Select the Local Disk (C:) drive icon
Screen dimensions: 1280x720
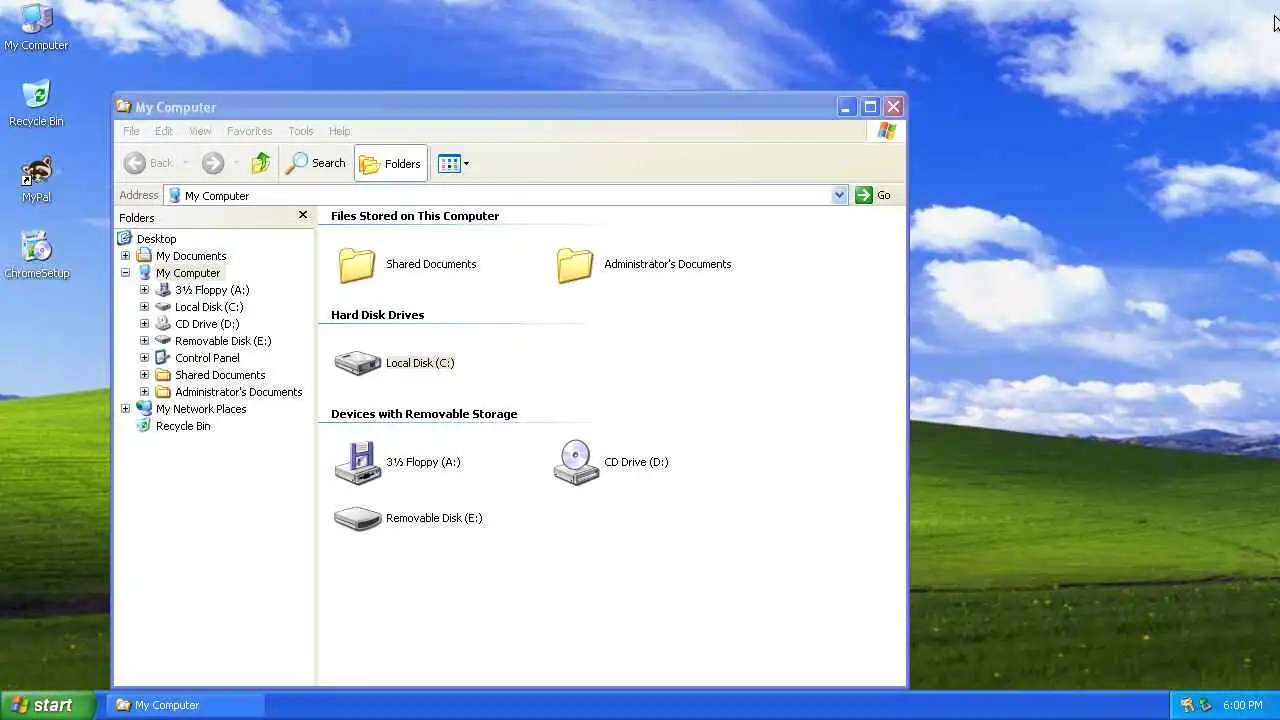tap(357, 362)
